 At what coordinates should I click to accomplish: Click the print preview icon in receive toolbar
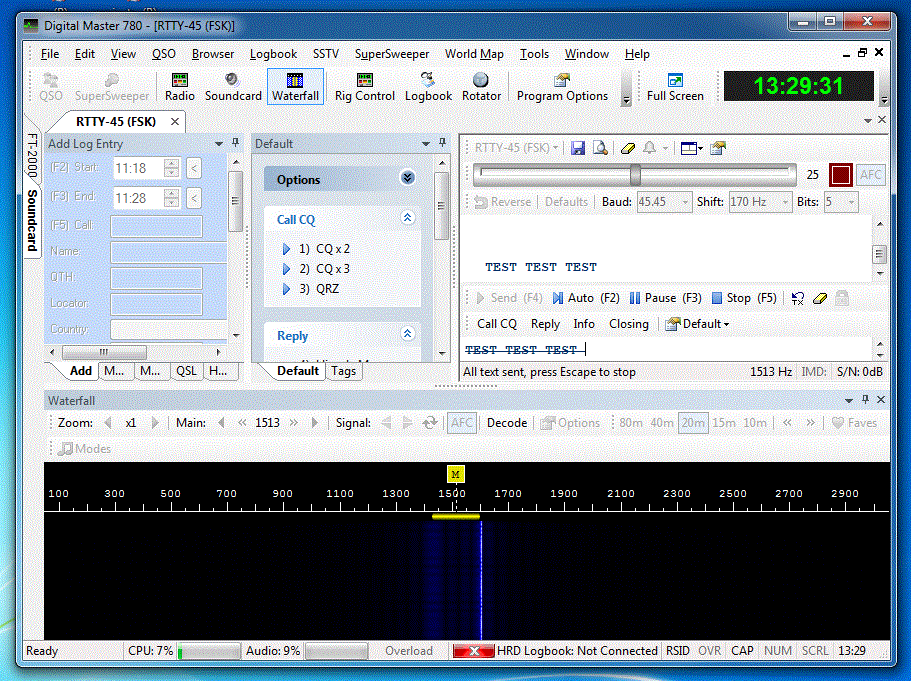600,148
